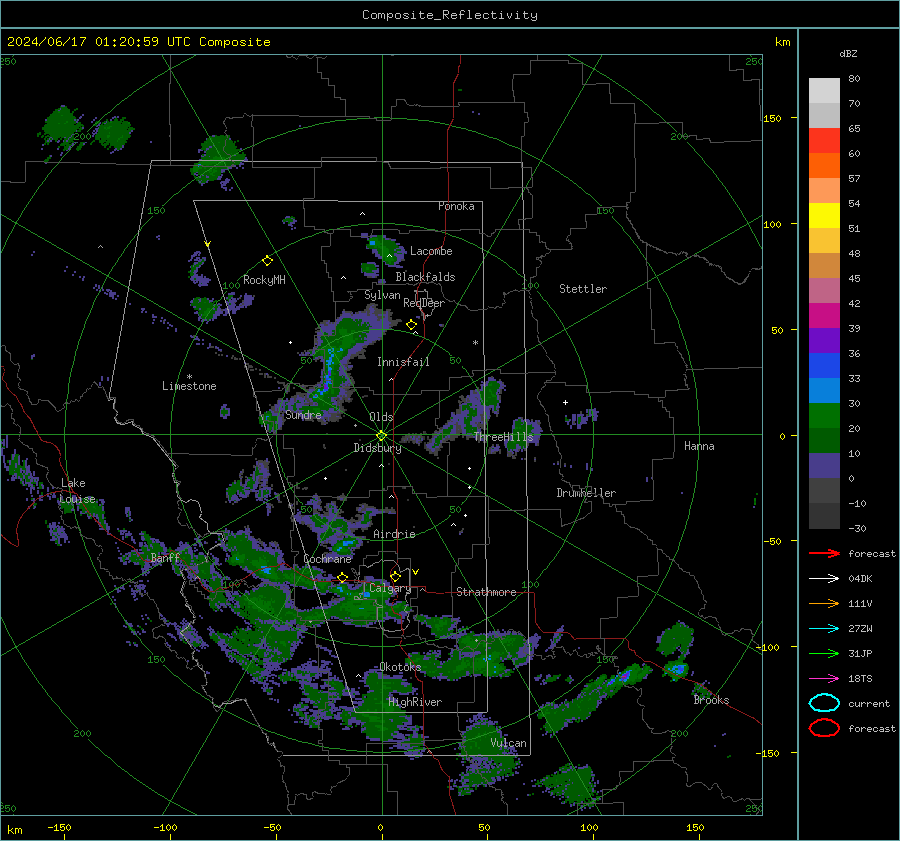Click the 100 tick on bottom axis
Image resolution: width=900 pixels, height=841 pixels.
[589, 828]
